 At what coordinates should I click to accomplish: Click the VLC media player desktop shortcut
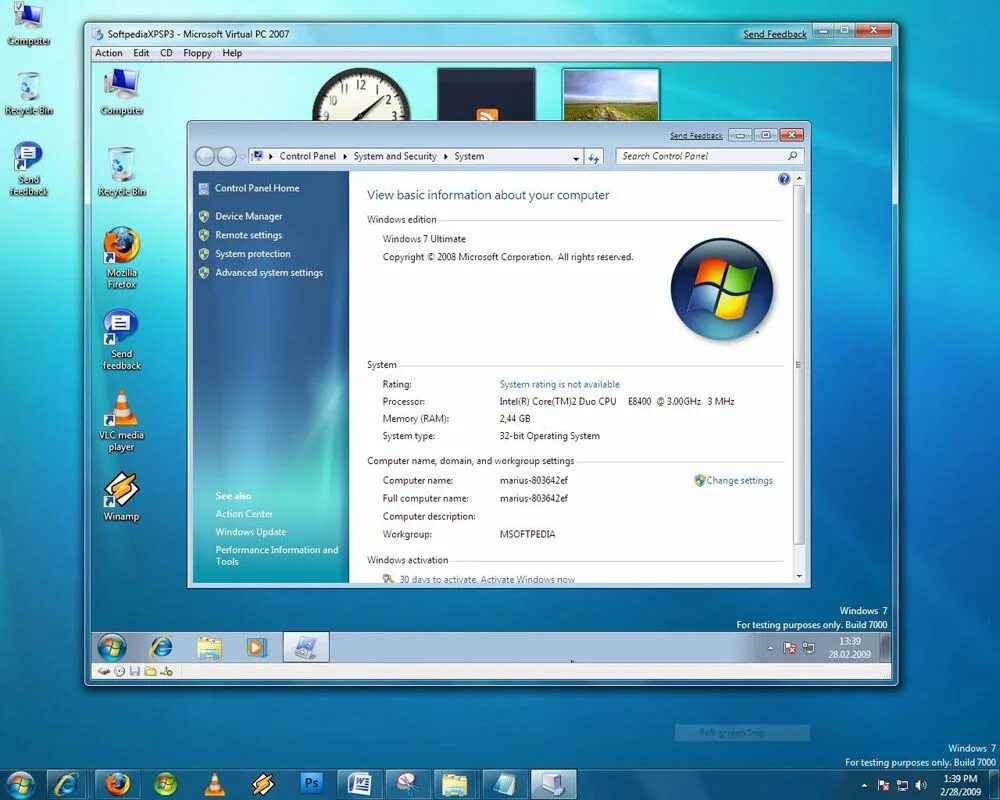(x=121, y=421)
